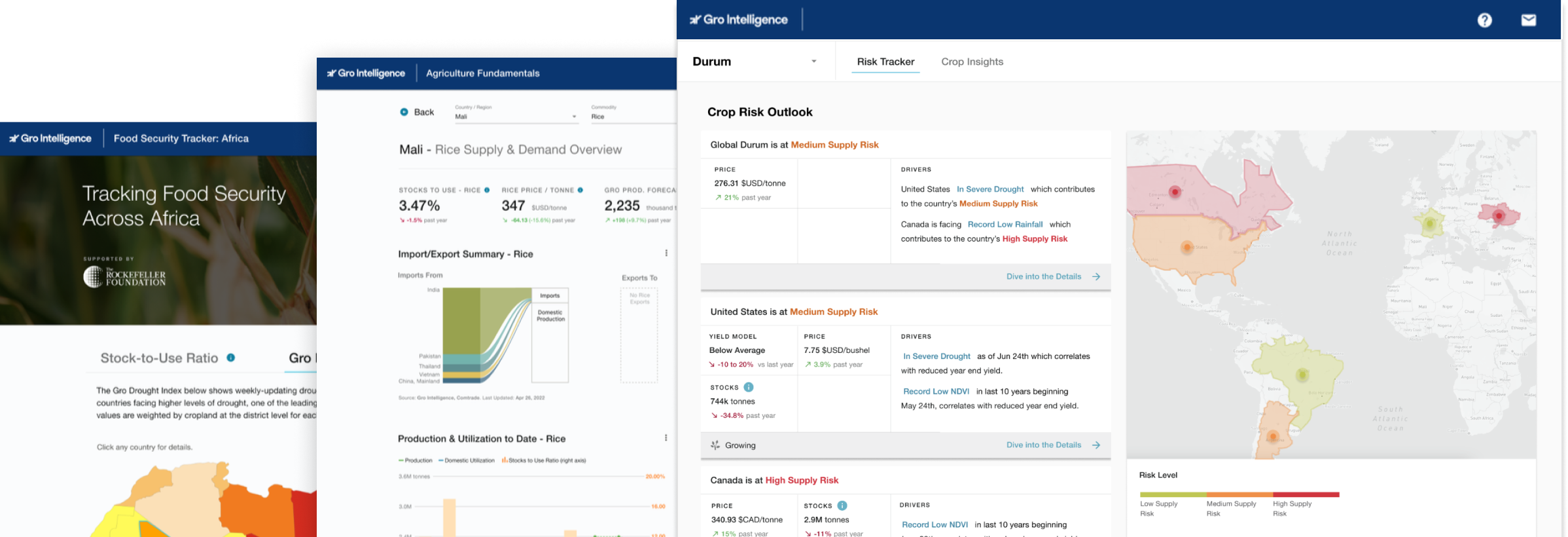Click Canada is at High Supply Risk heading

tap(774, 480)
